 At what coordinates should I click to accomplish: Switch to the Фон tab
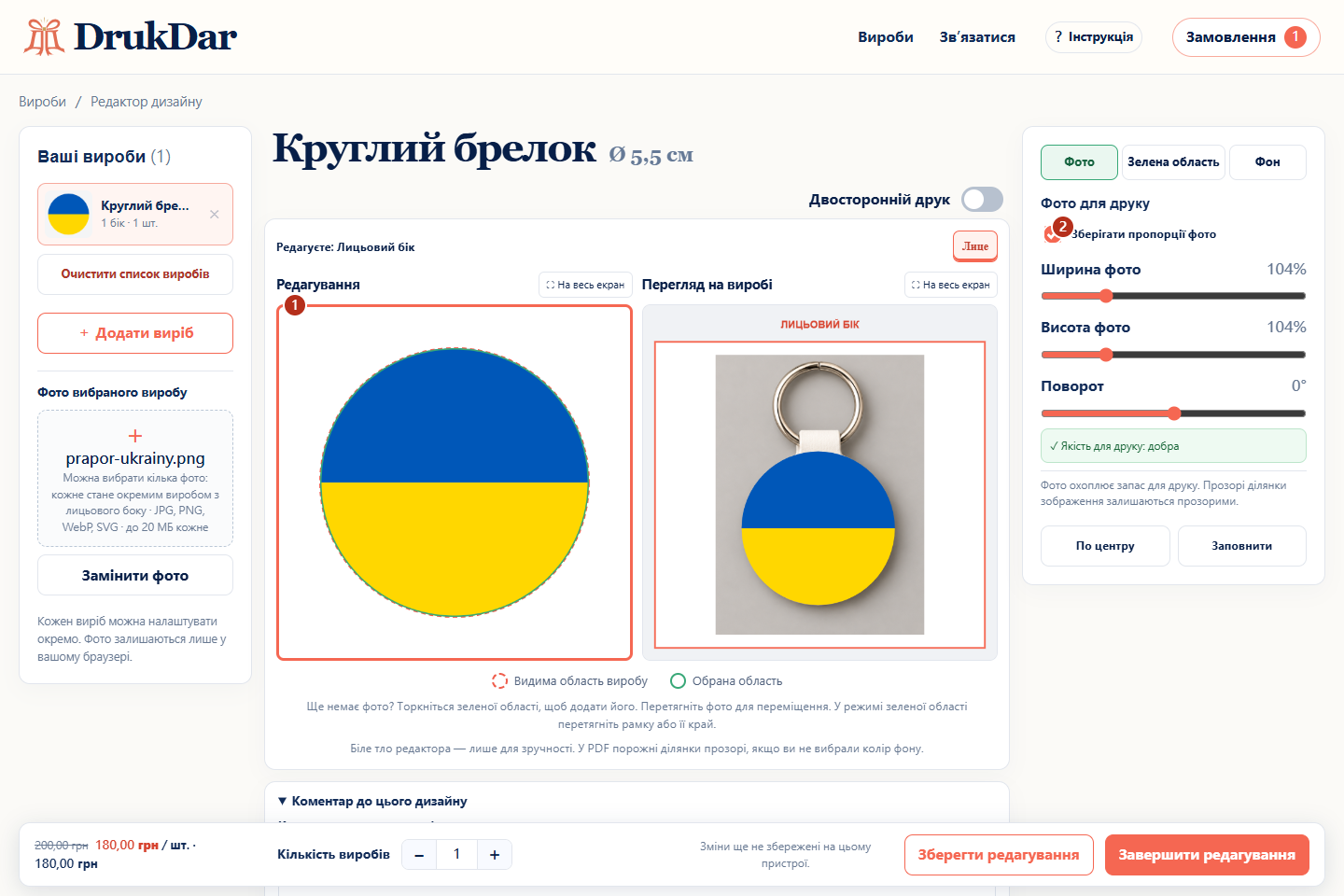click(x=1267, y=161)
